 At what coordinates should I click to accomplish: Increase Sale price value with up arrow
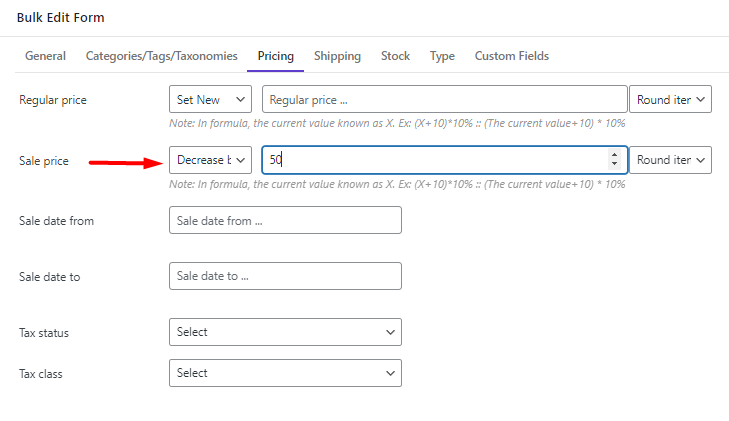click(x=614, y=155)
